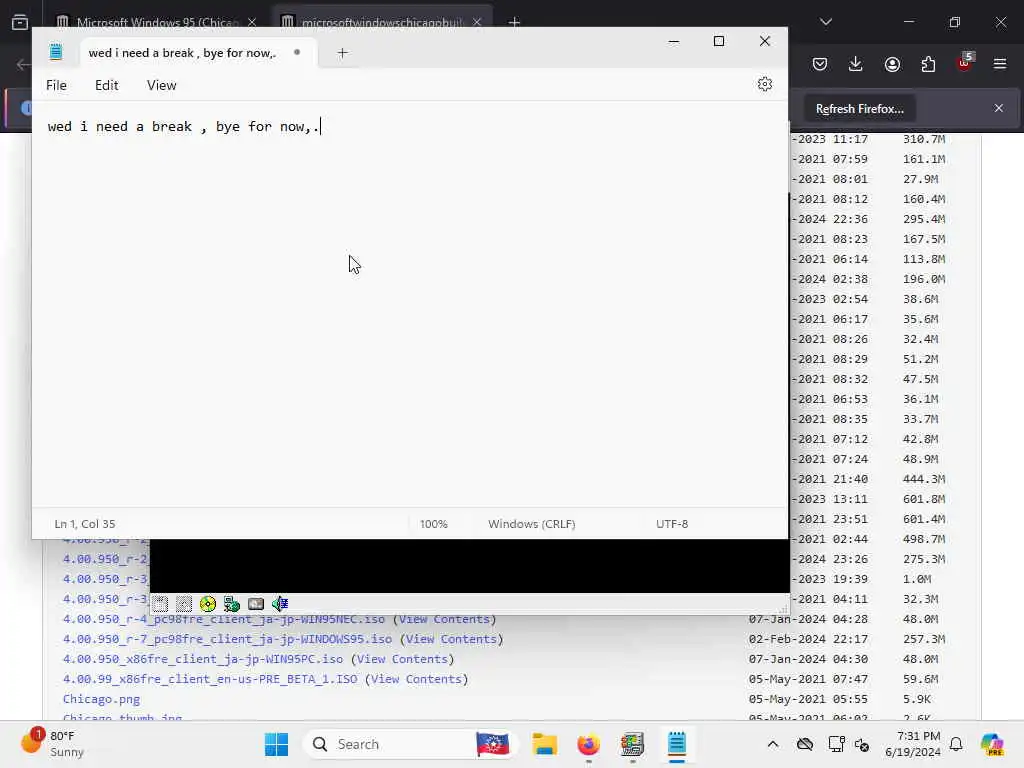
Task: Open Firefox hamburger application menu
Action: coord(1000,64)
